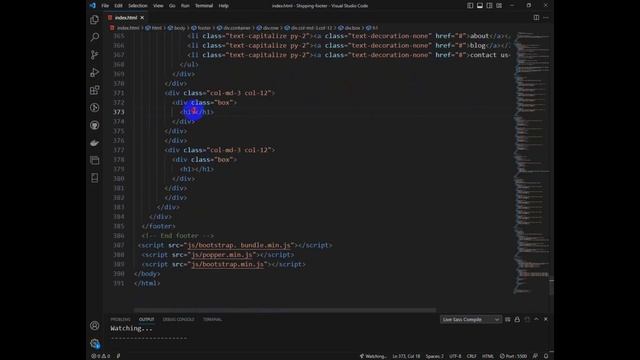This screenshot has height=360, width=640.
Task: Click errors and warnings count in status bar
Action: tap(100, 356)
